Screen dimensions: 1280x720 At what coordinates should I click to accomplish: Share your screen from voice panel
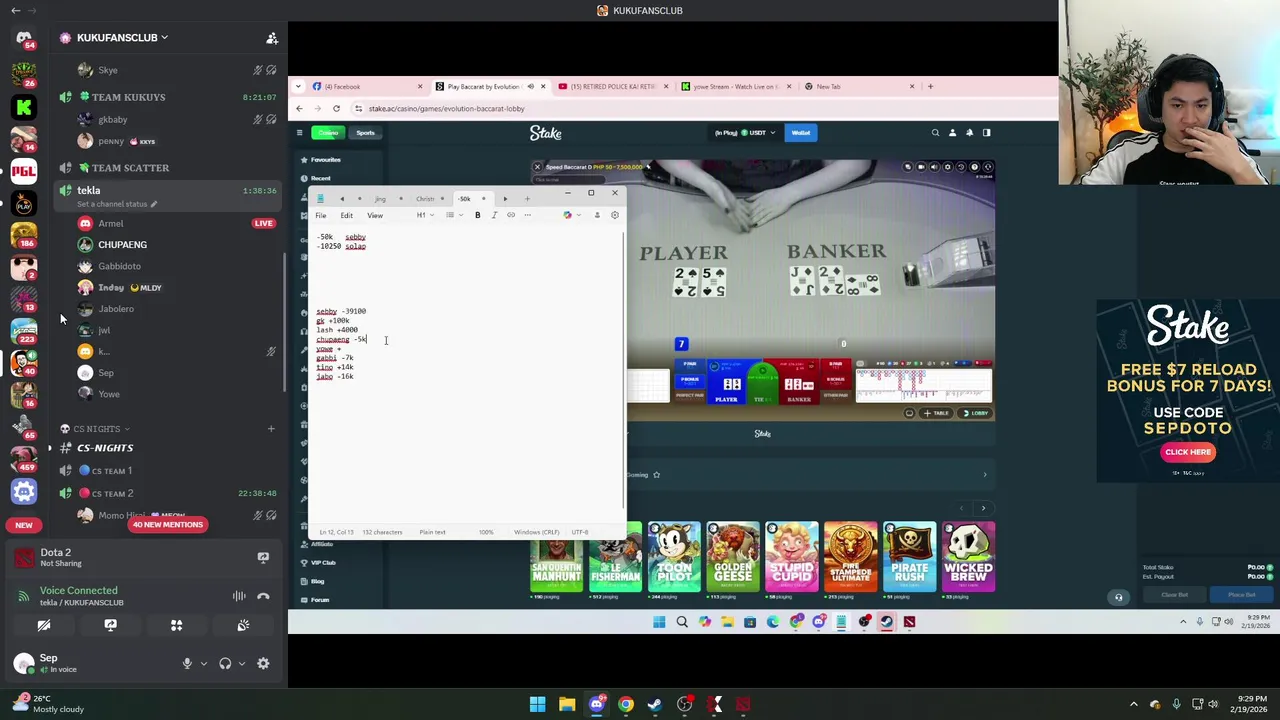(x=110, y=625)
